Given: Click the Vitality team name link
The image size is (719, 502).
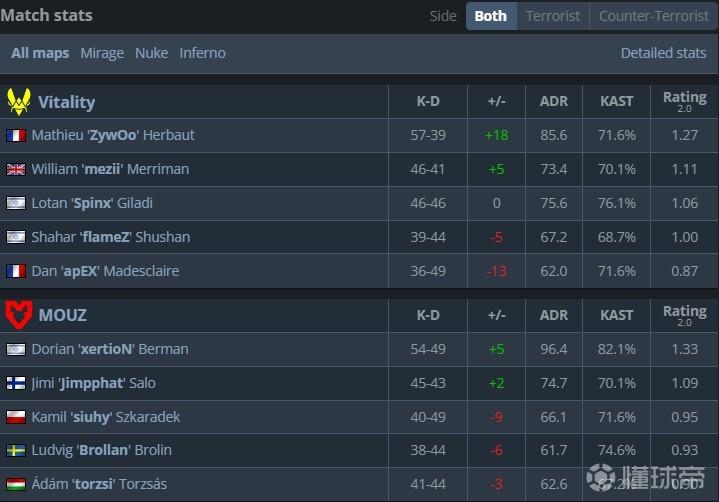Looking at the screenshot, I should click(66, 101).
